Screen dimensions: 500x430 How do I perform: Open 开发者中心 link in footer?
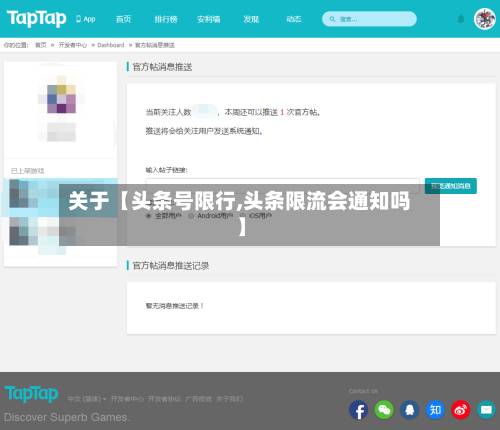(128, 399)
